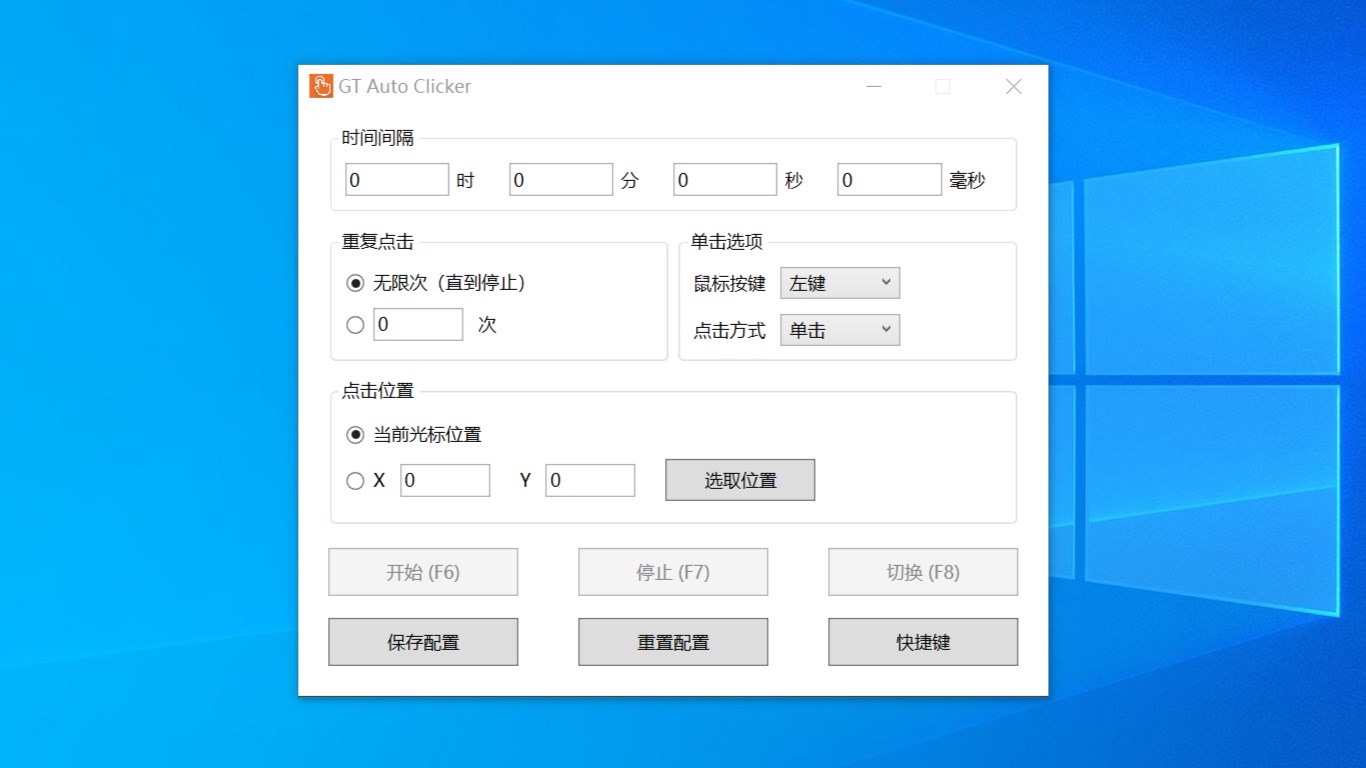
Task: Select custom X Y coordinate mode
Action: click(x=355, y=480)
